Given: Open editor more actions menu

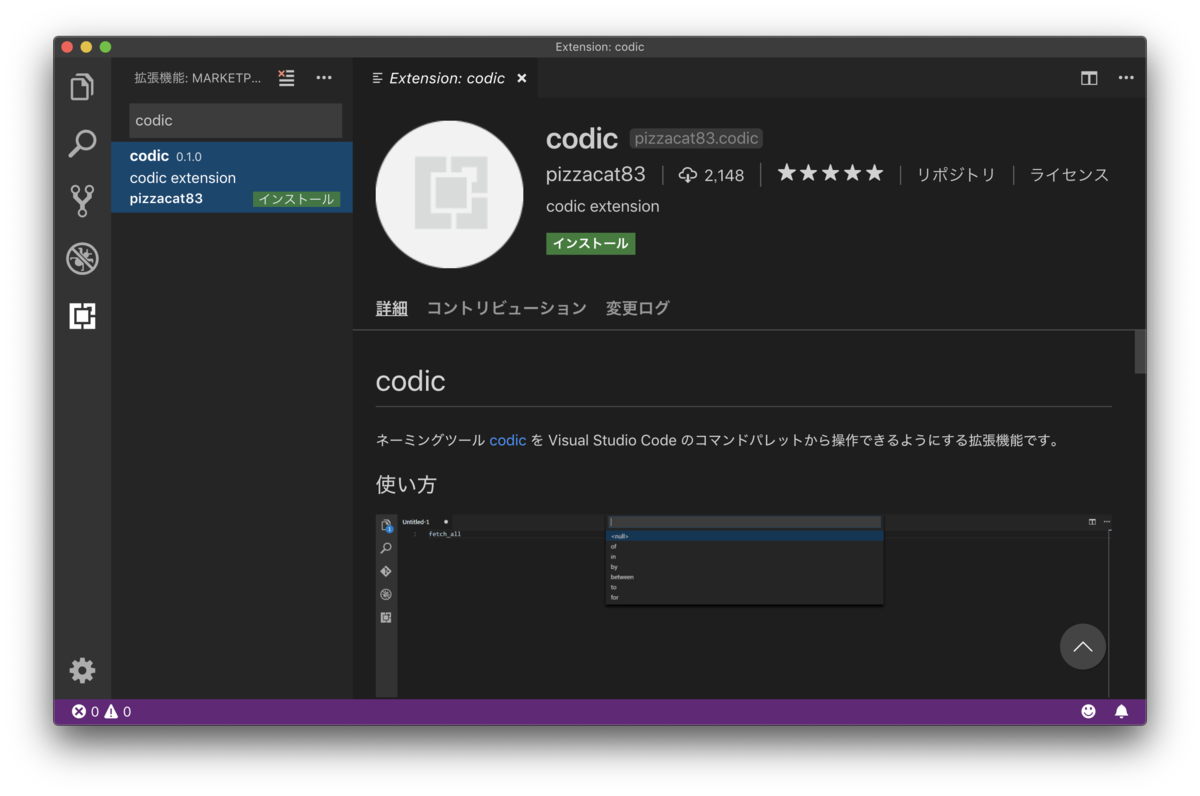Looking at the screenshot, I should pos(1126,78).
